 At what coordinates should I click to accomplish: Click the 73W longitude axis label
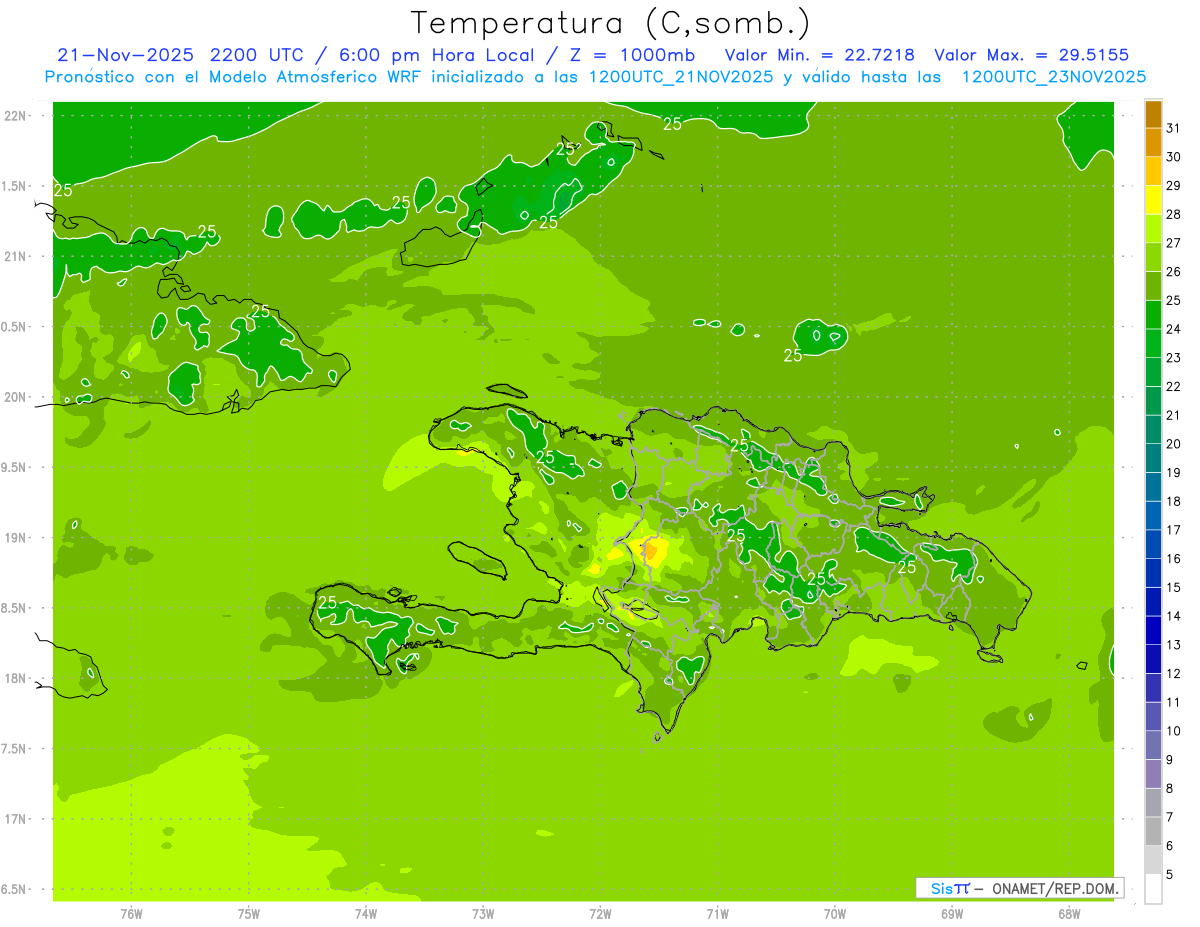pyautogui.click(x=483, y=913)
